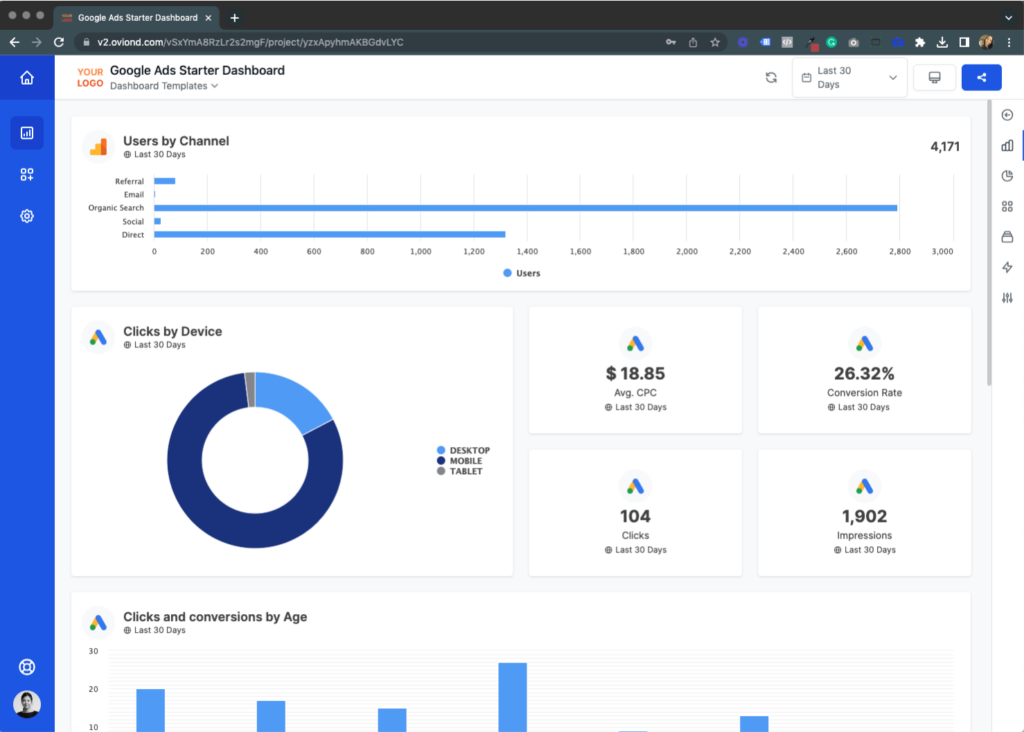Screen dimensions: 1024x732
Task: Open the settings gear in left sidebar
Action: click(x=27, y=216)
